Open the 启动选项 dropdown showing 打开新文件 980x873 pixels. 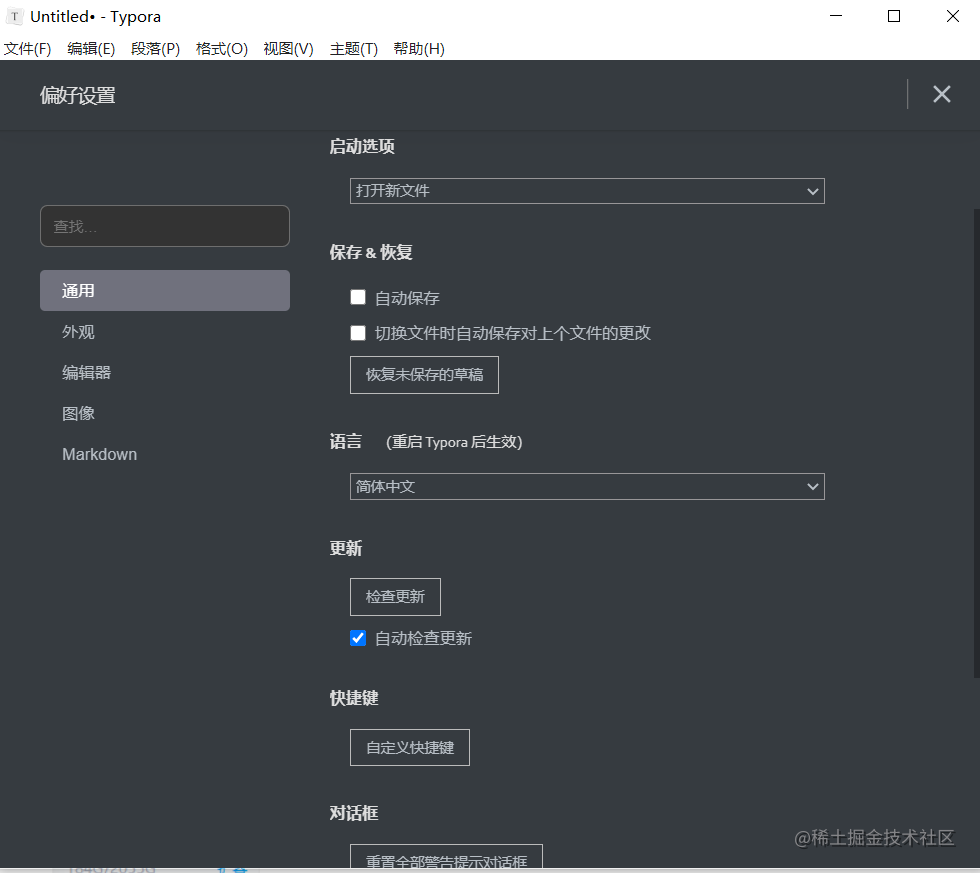click(587, 191)
